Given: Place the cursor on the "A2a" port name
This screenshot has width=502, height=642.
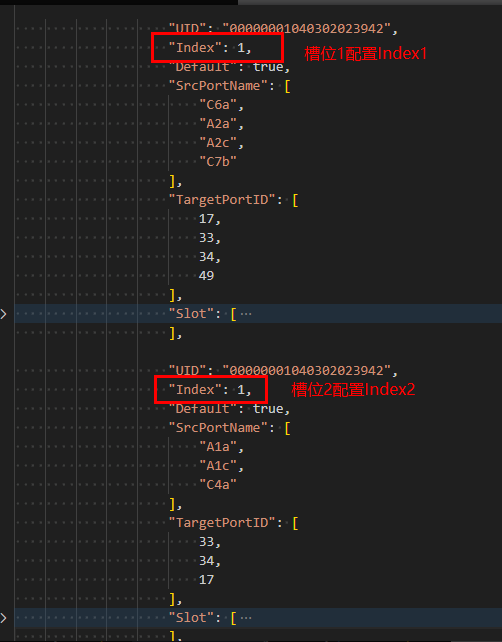Looking at the screenshot, I should point(218,124).
